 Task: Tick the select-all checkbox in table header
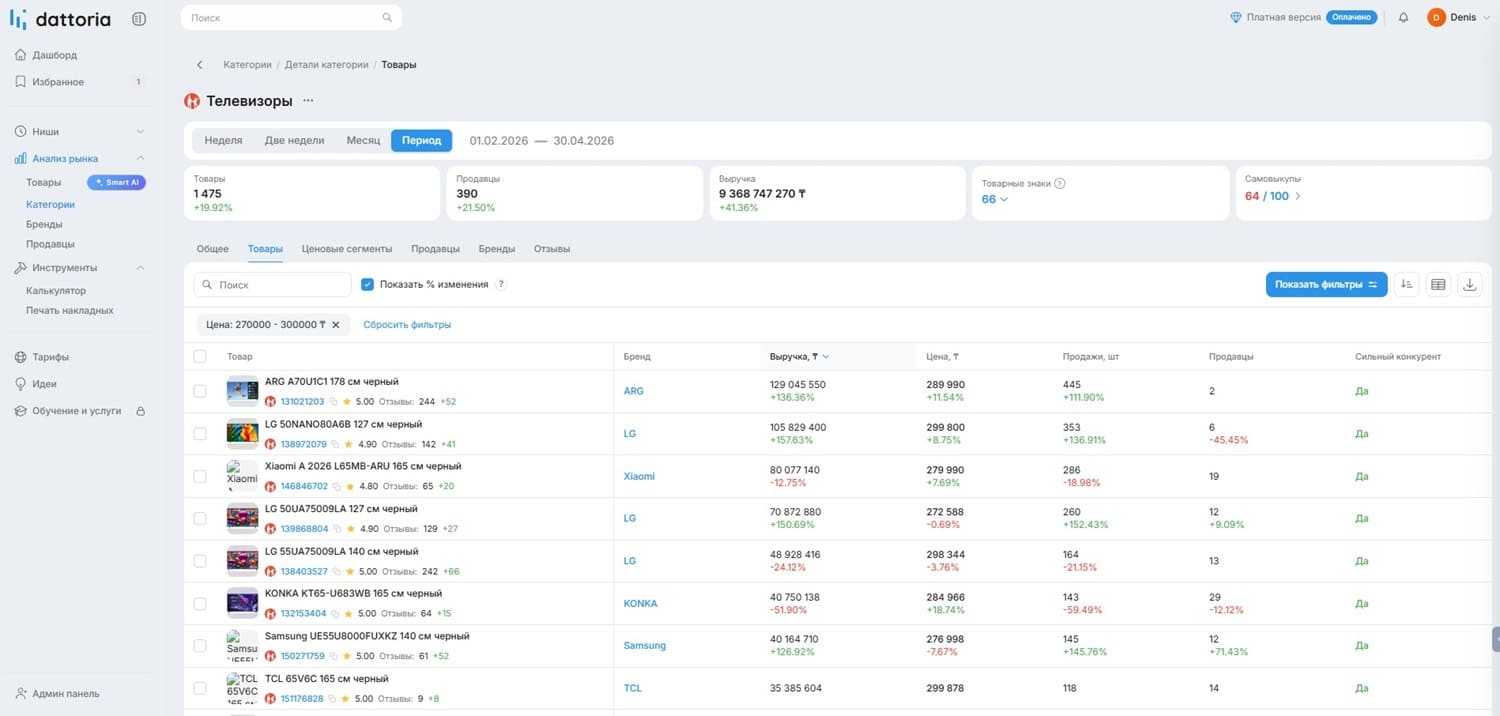coord(200,357)
